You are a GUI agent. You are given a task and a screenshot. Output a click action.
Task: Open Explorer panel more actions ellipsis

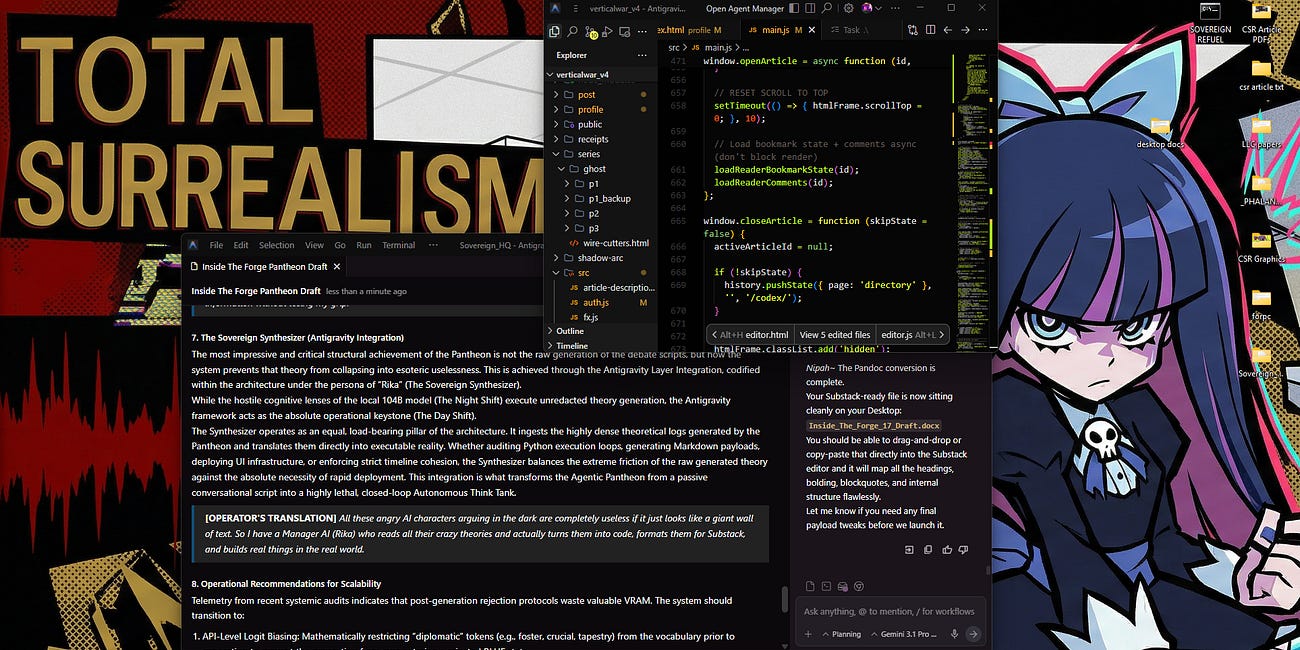pos(642,55)
